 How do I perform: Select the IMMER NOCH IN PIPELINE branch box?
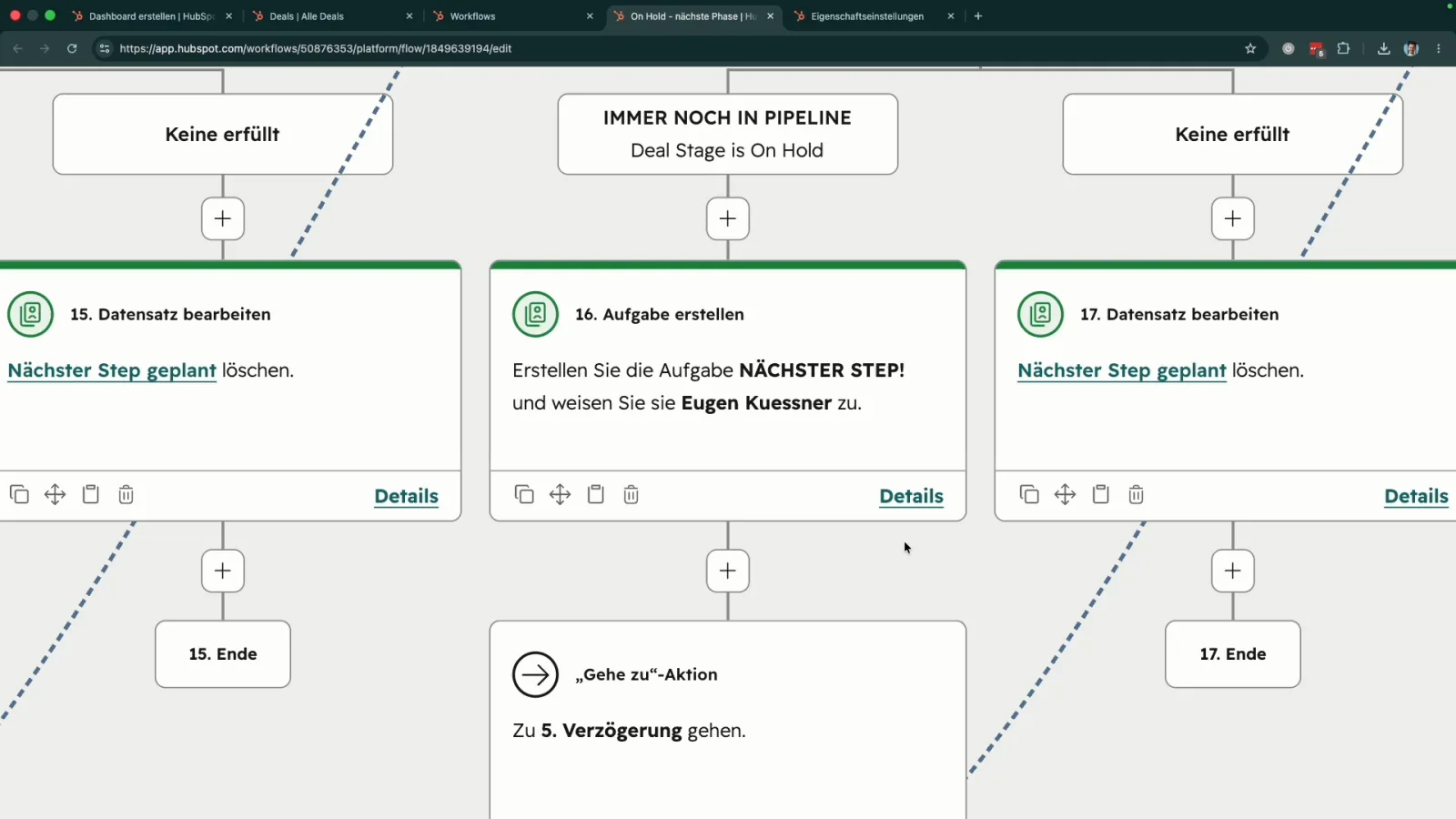pyautogui.click(x=728, y=134)
